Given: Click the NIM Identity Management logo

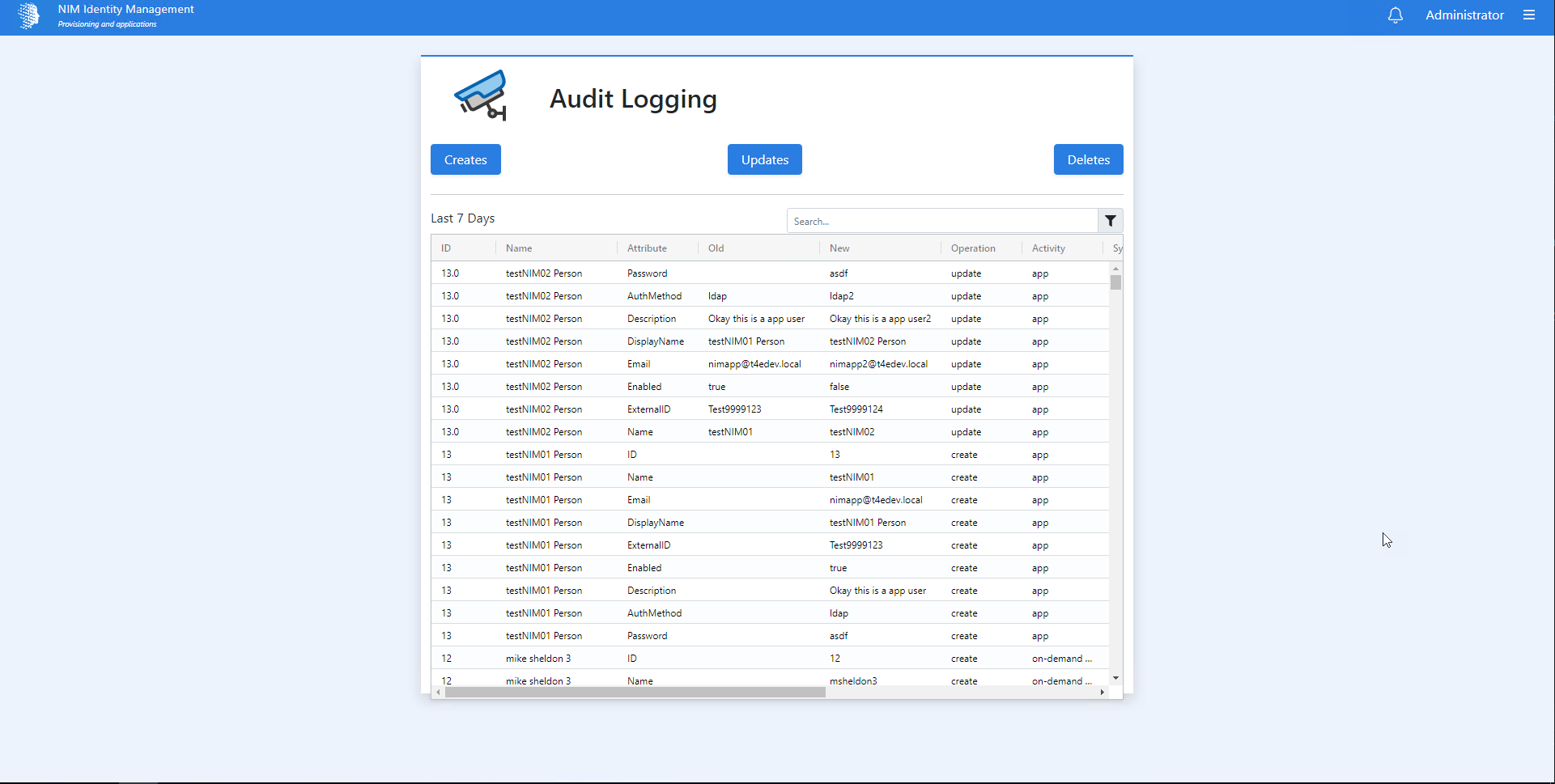Looking at the screenshot, I should tap(30, 15).
